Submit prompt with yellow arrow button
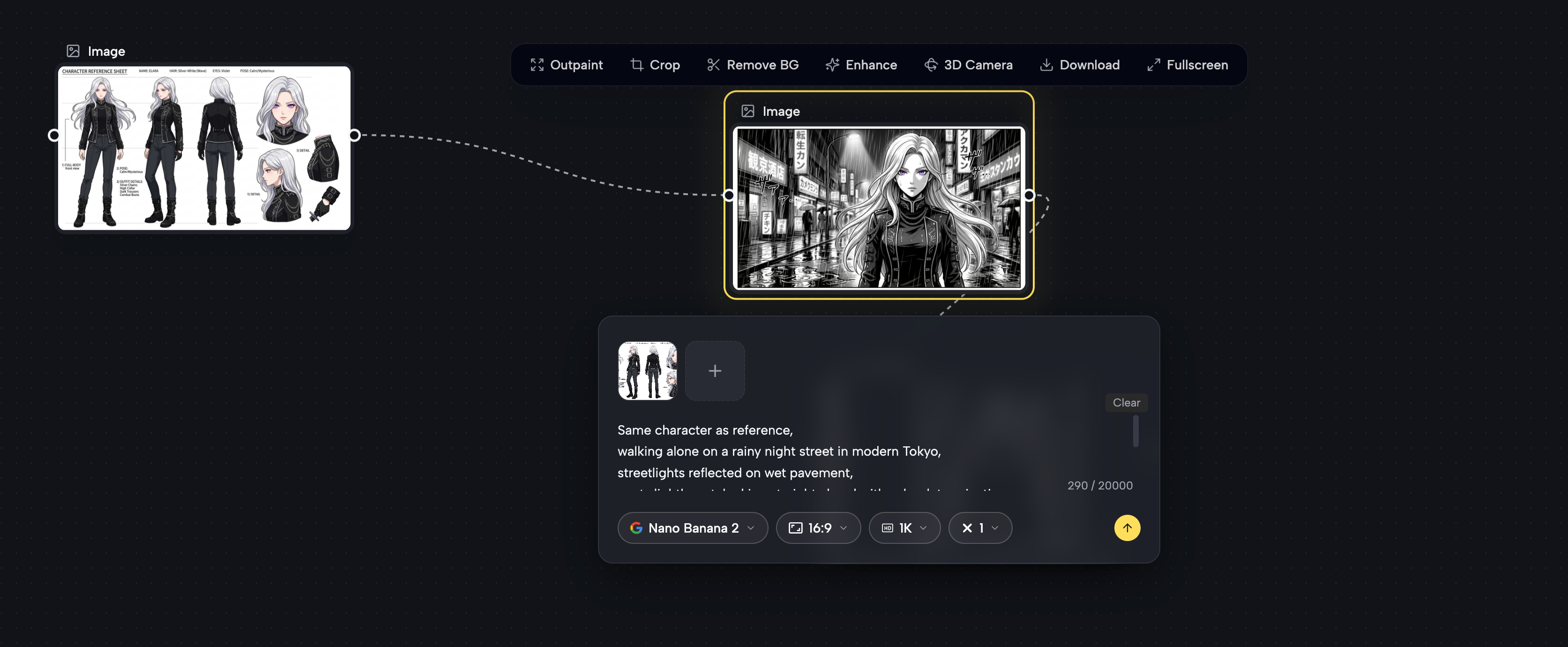The image size is (1568, 647). pyautogui.click(x=1127, y=527)
